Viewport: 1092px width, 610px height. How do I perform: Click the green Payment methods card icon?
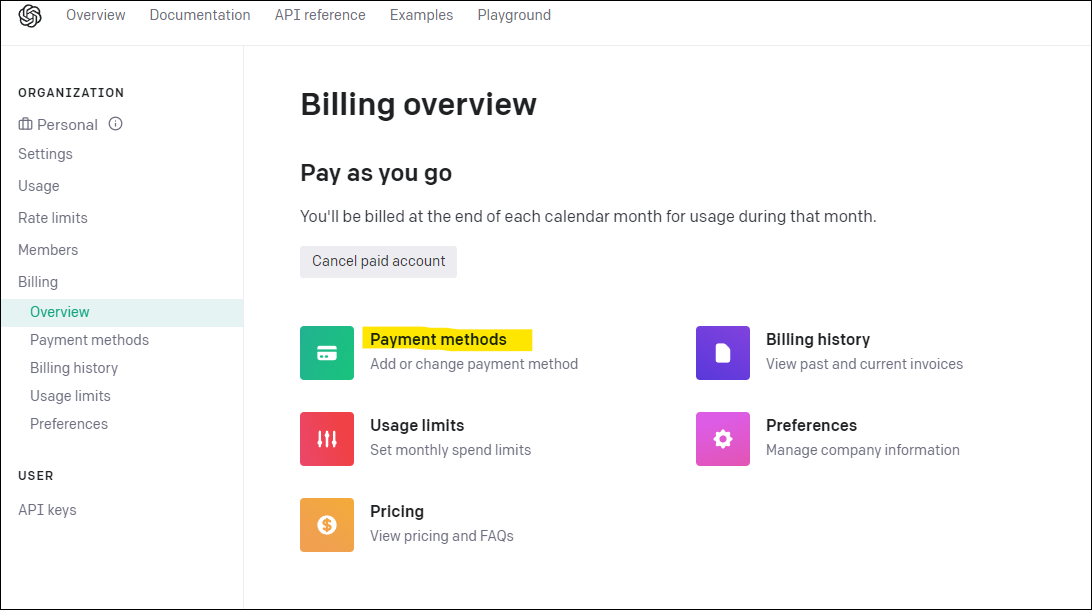click(327, 353)
